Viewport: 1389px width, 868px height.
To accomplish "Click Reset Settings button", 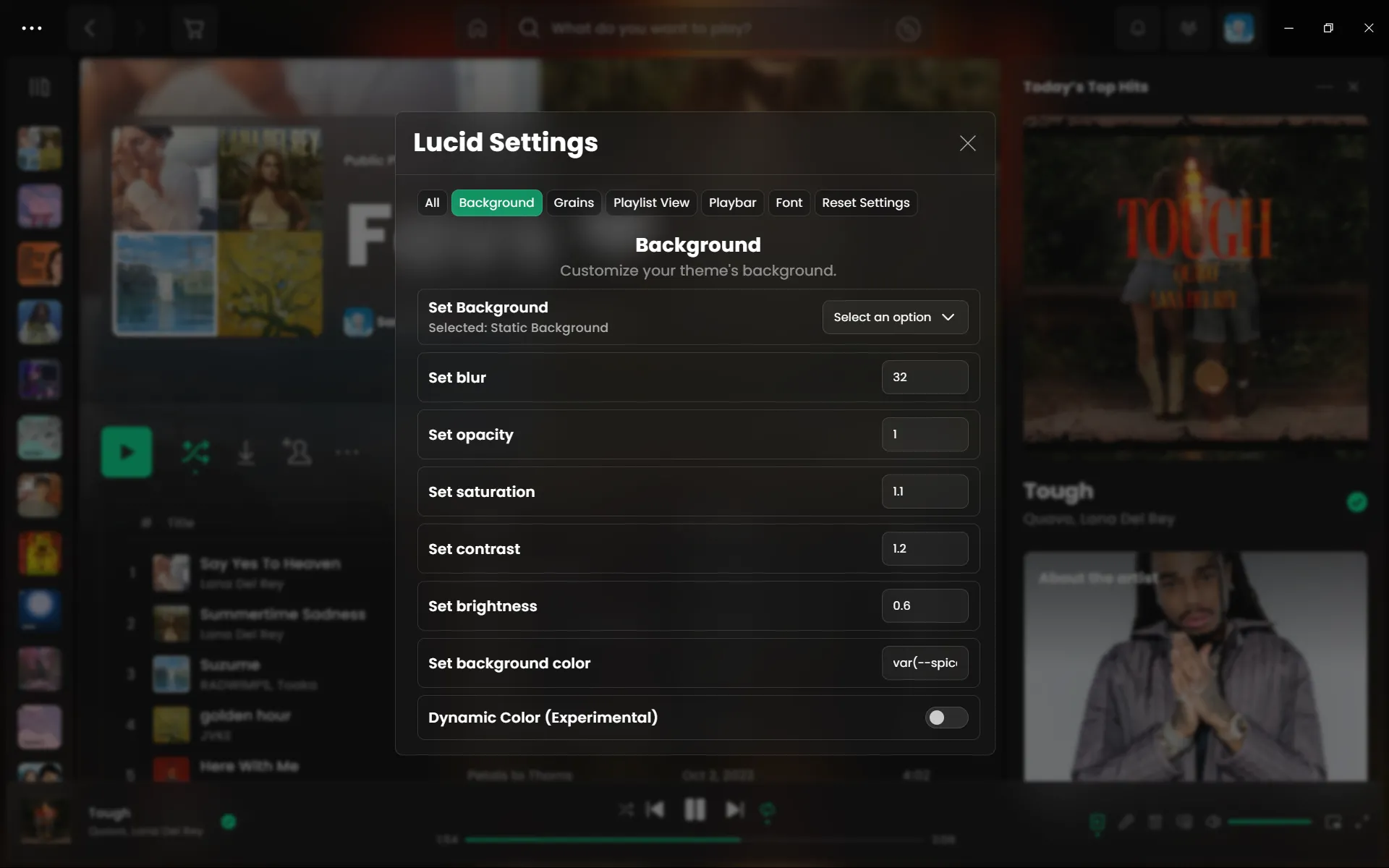I will point(865,203).
